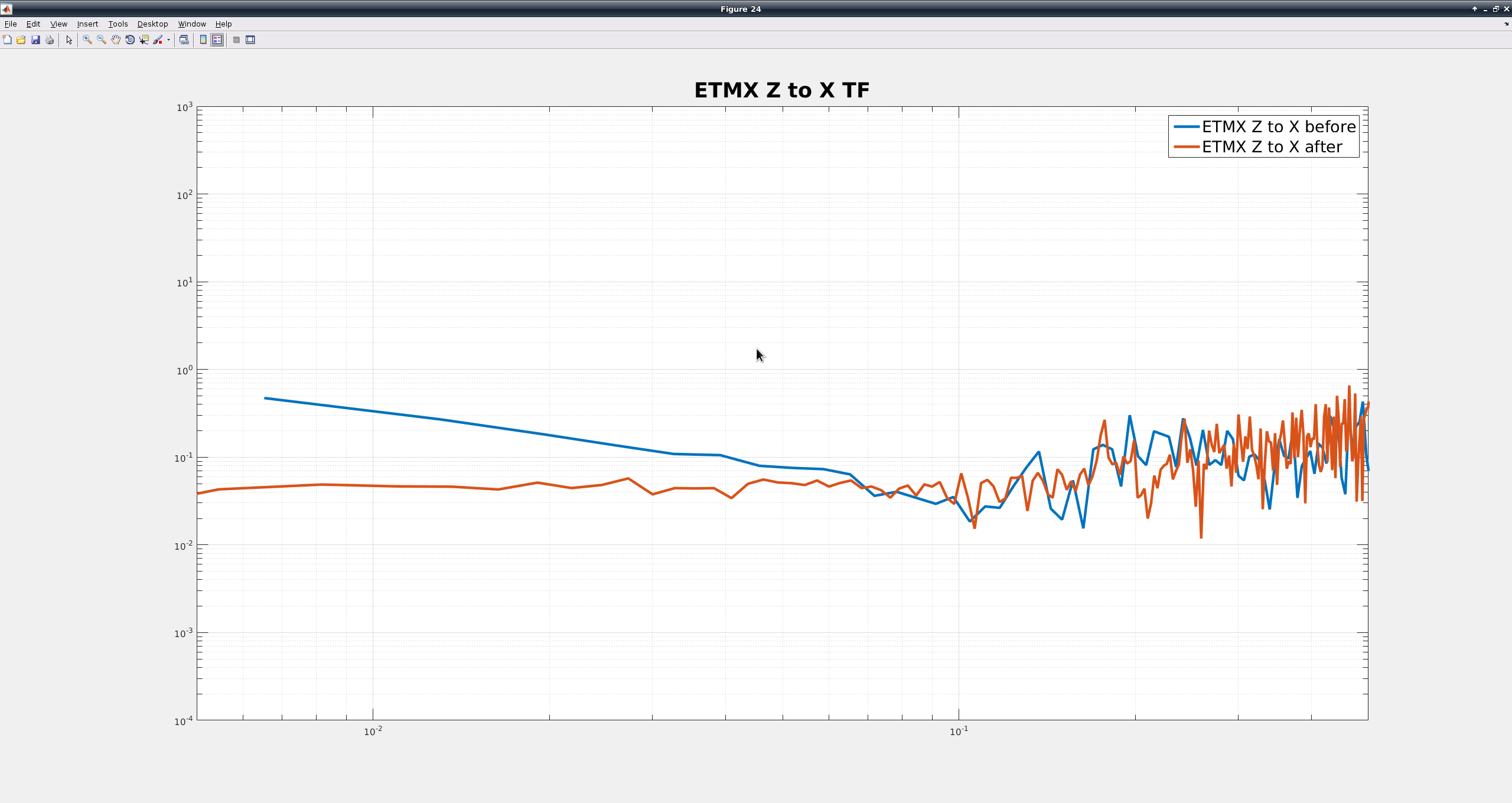This screenshot has height=803, width=1512.
Task: Toggle the Insert Legend button
Action: tap(217, 40)
